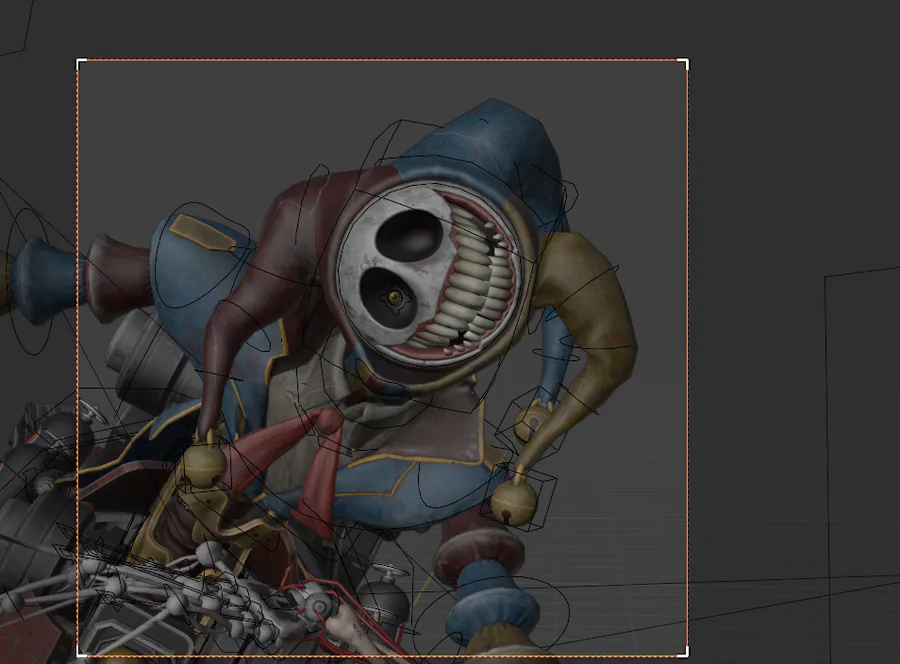900x664 pixels.
Task: Click the gold bell on the maroon hat tail
Action: (x=205, y=464)
